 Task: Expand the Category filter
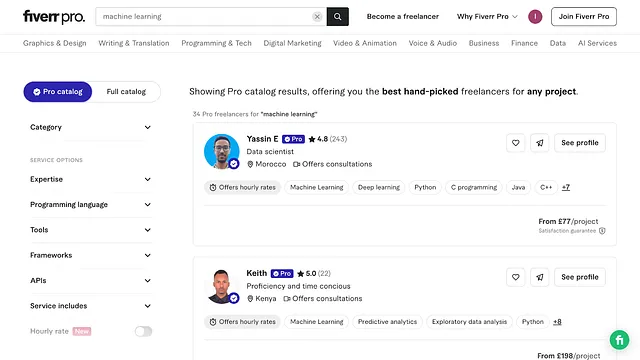tap(91, 127)
